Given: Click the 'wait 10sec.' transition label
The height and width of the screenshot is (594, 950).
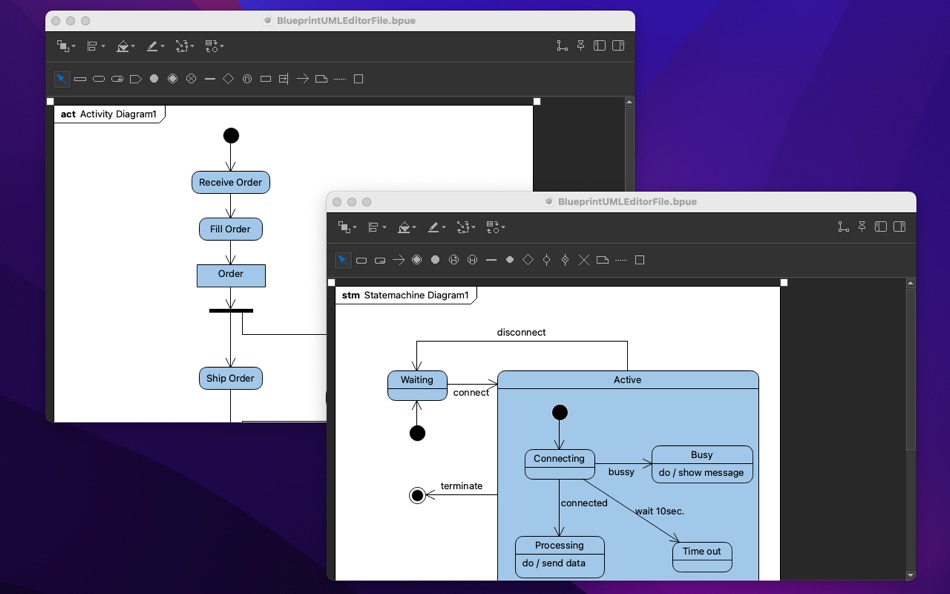Looking at the screenshot, I should click(659, 511).
